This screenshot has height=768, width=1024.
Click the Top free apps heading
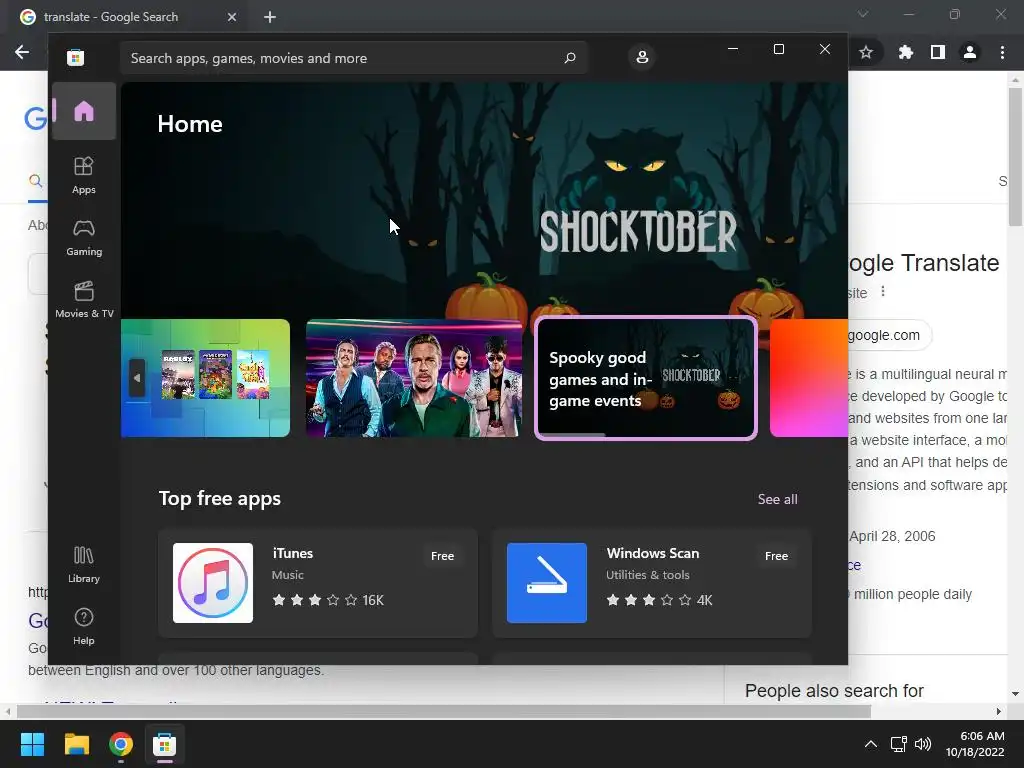point(219,499)
